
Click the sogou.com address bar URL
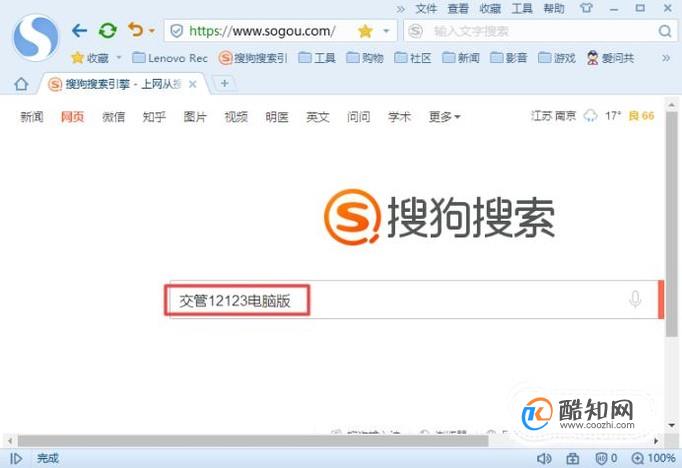click(262, 31)
